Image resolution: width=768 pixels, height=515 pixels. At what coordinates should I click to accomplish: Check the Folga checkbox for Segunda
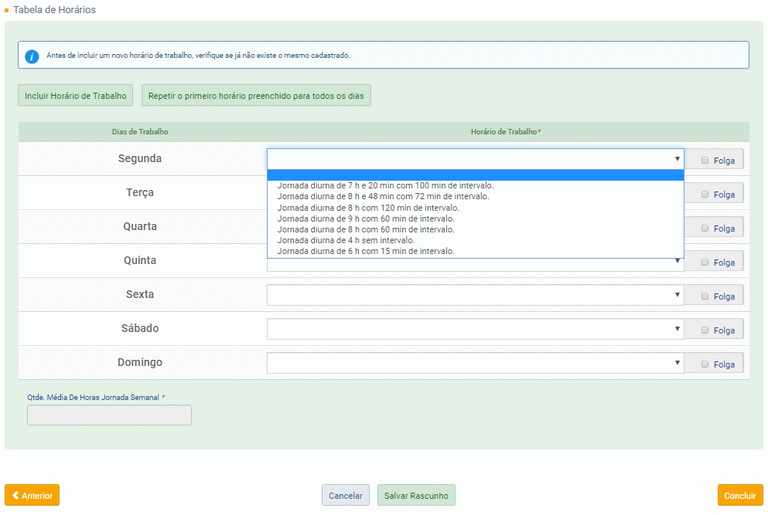[705, 160]
